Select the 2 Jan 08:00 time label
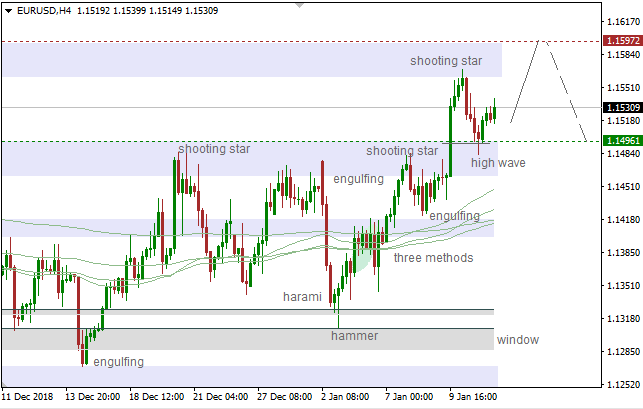 347,397
